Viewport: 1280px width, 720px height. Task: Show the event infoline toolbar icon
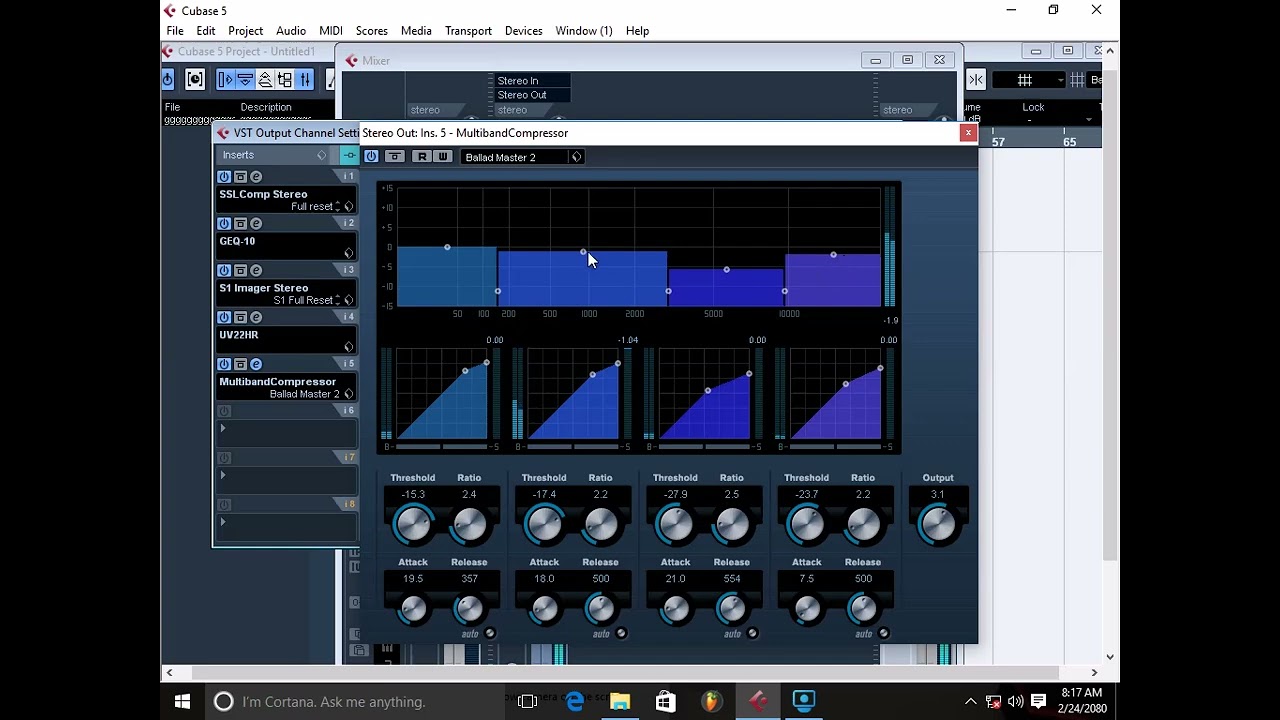(x=245, y=79)
